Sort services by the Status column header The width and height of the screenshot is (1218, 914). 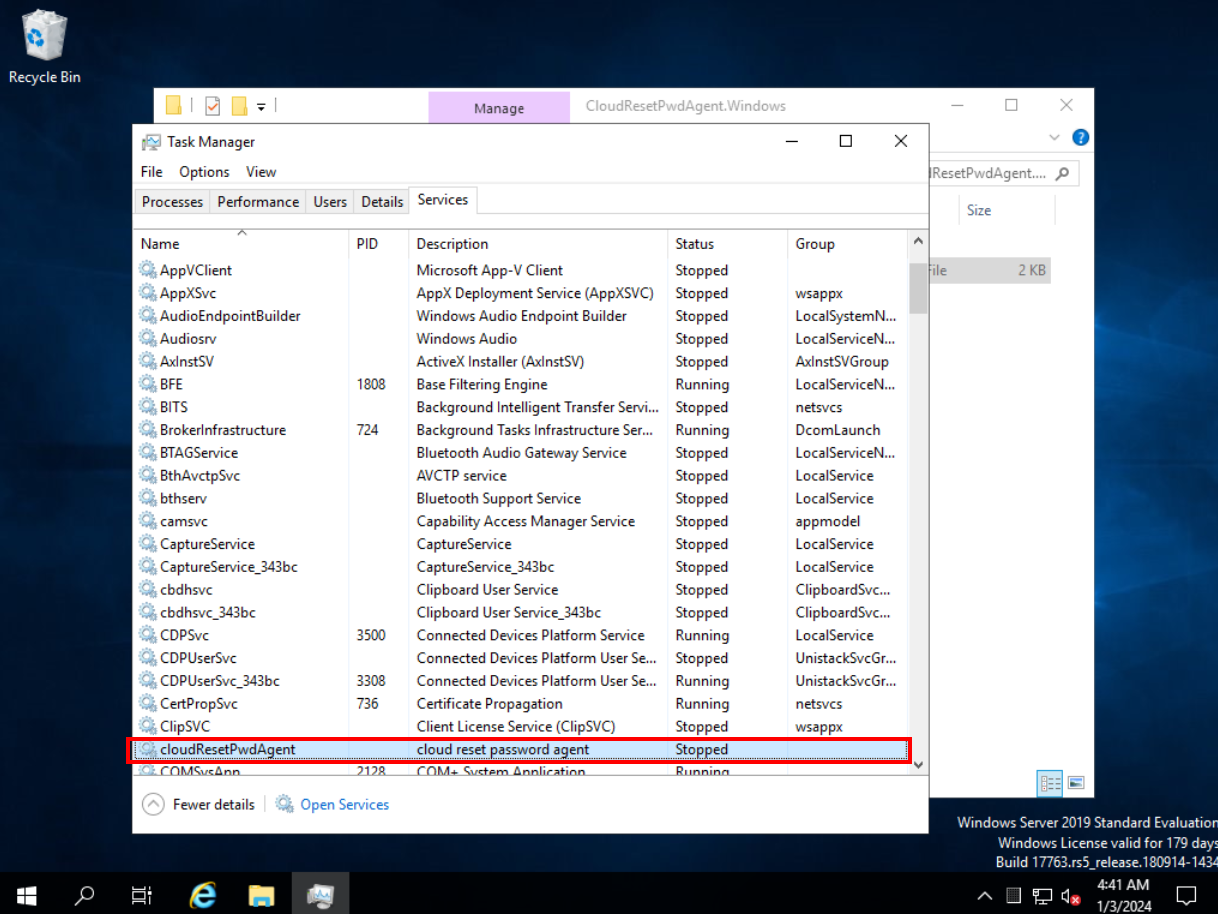tap(695, 244)
